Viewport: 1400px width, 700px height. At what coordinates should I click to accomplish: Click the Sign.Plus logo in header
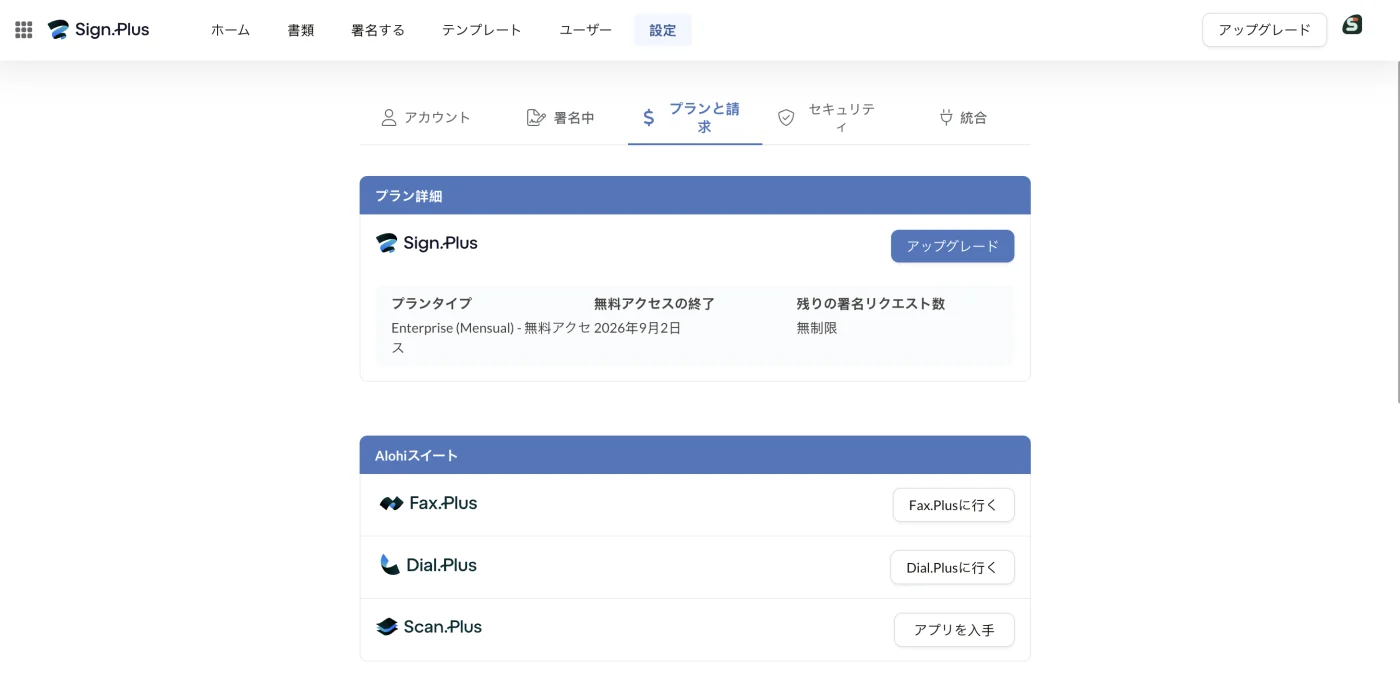point(99,30)
